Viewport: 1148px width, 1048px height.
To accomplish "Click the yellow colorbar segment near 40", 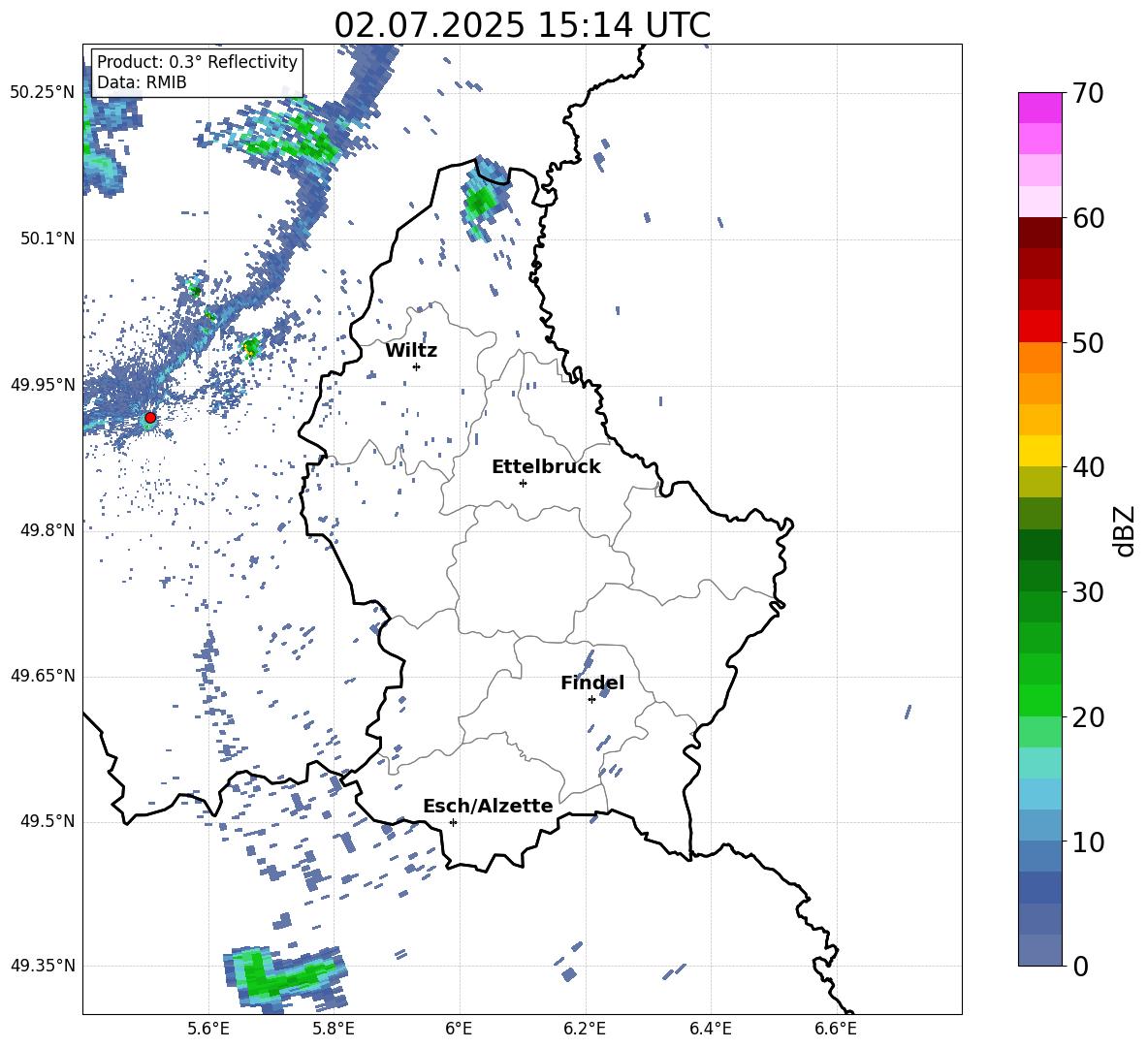I will click(x=1039, y=451).
